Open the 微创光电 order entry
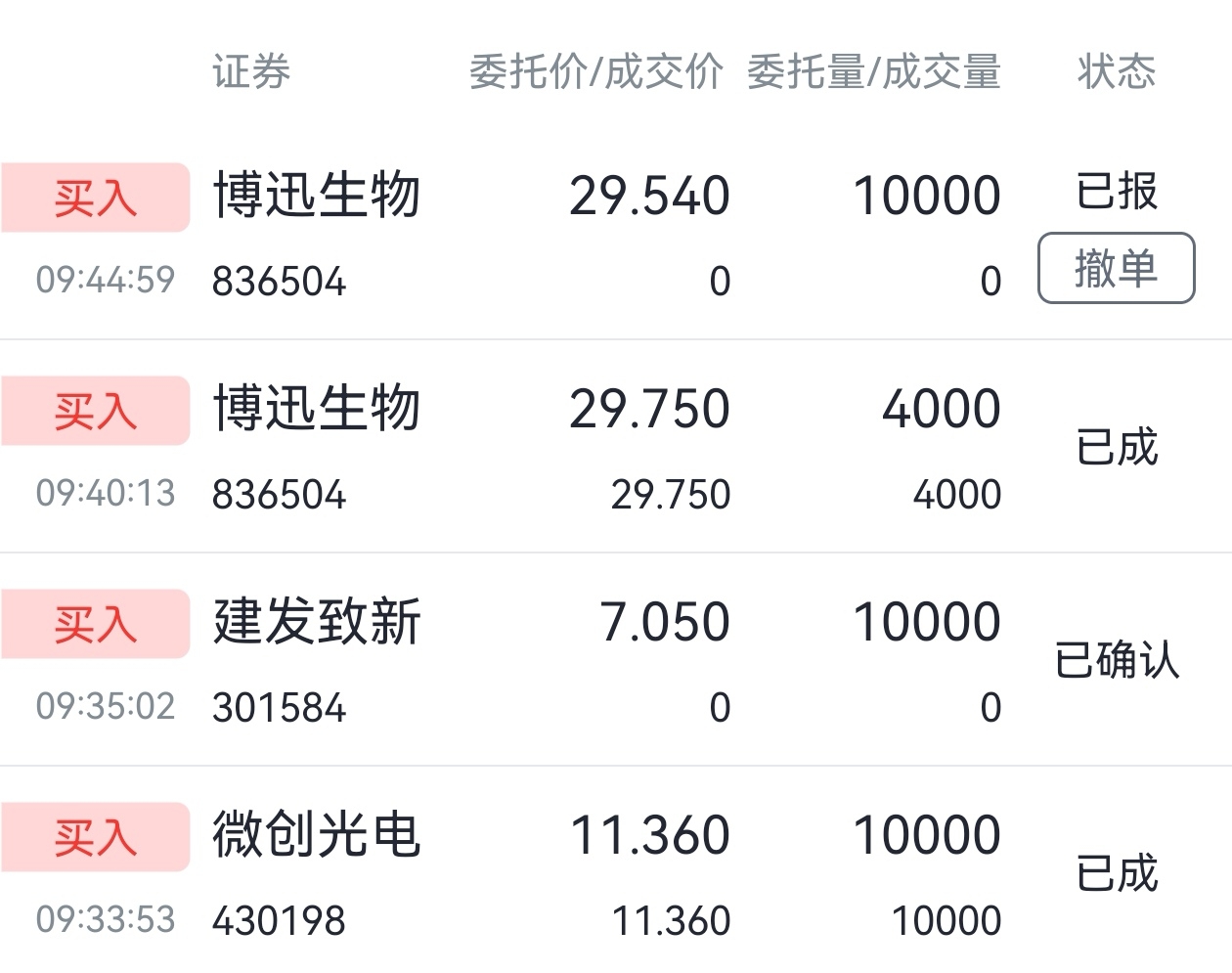The height and width of the screenshot is (973, 1232). click(x=616, y=870)
